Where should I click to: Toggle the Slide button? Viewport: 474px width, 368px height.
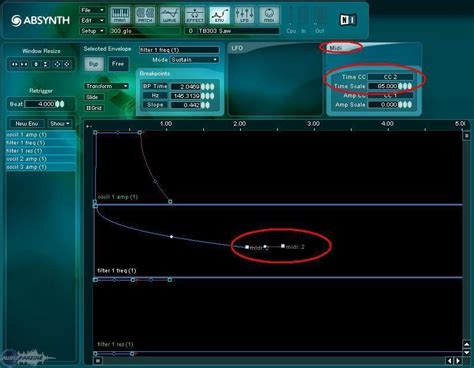(94, 97)
